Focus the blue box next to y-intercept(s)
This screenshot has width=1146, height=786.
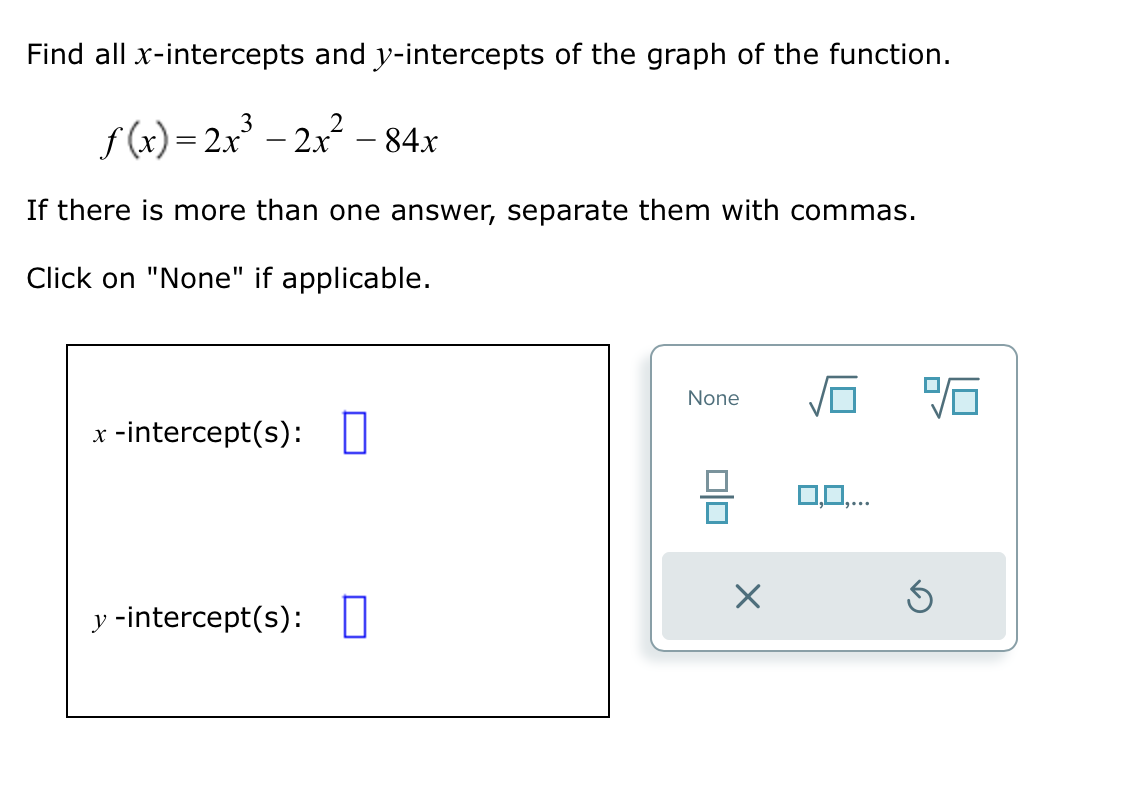[x=354, y=618]
